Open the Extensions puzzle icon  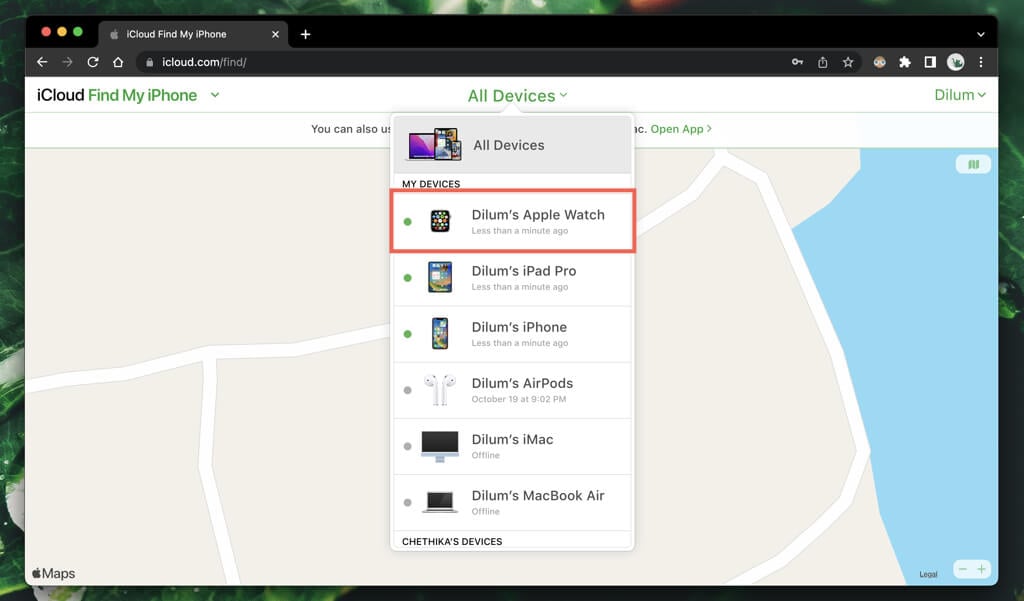(x=904, y=62)
